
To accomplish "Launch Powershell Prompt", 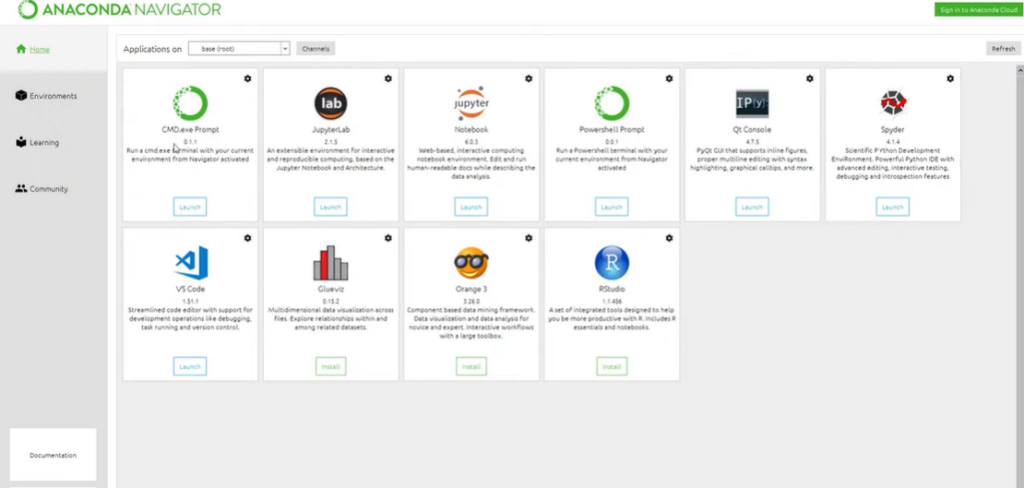I will pos(611,207).
